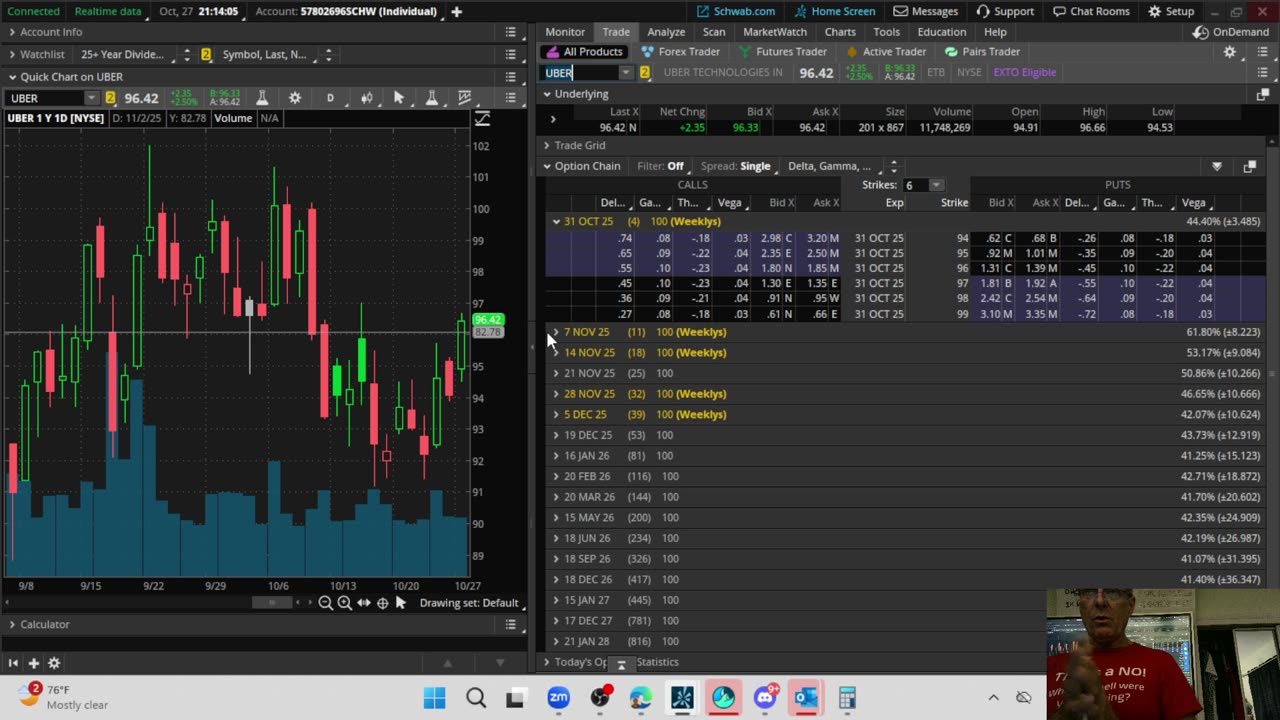The width and height of the screenshot is (1280, 720).
Task: Expand the Calculator gadget
Action: click(12, 625)
